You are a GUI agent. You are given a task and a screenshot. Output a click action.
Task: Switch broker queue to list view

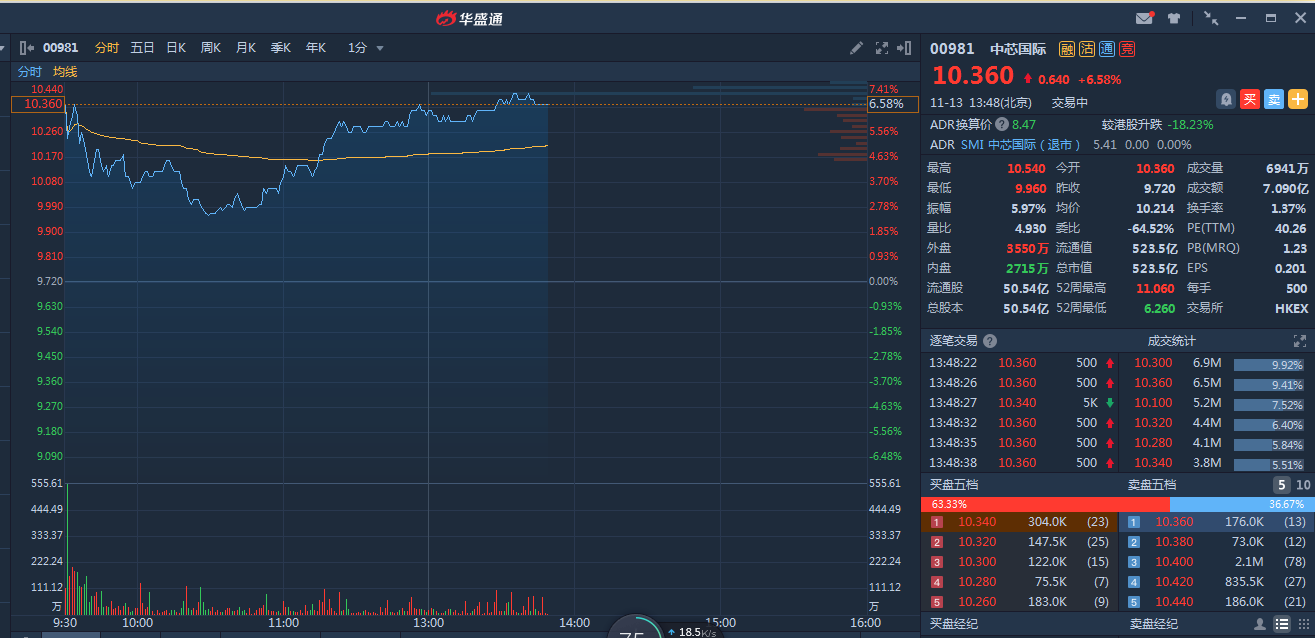[x=1282, y=624]
